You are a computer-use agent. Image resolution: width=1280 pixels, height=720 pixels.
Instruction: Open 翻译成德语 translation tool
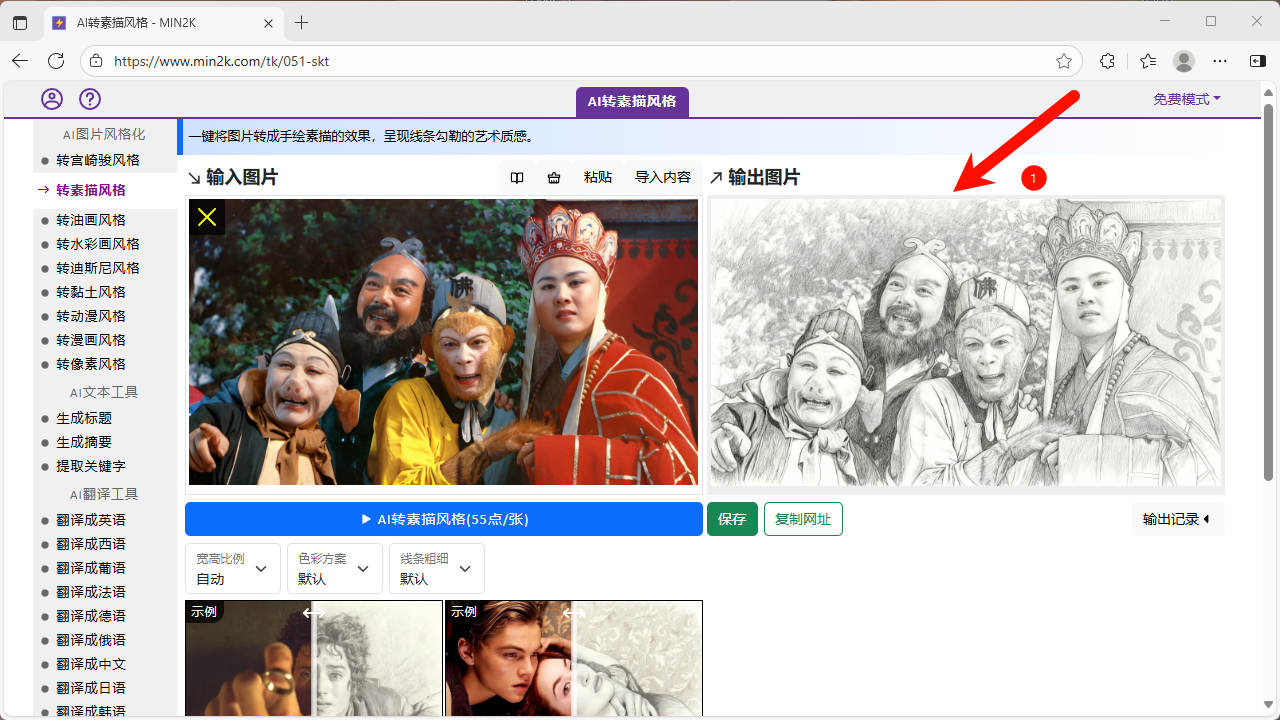[x=91, y=616]
